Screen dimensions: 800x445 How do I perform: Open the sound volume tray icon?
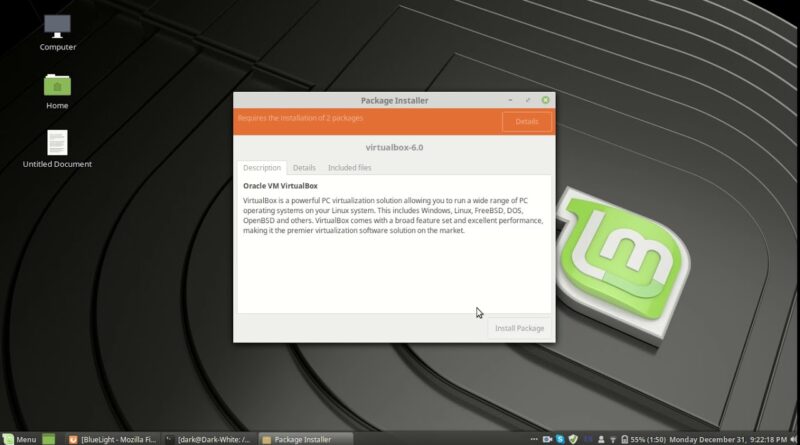pyautogui.click(x=793, y=439)
